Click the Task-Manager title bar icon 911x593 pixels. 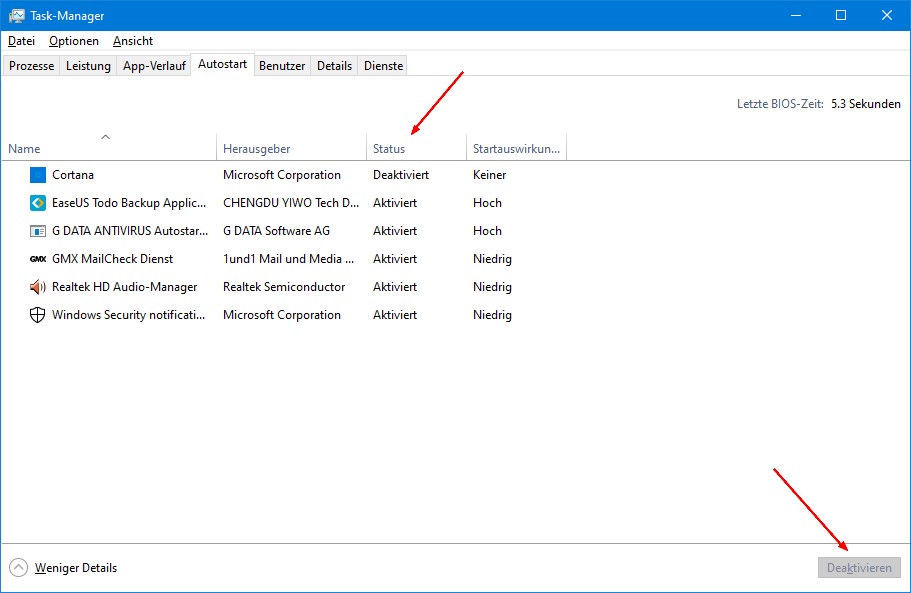coord(16,16)
